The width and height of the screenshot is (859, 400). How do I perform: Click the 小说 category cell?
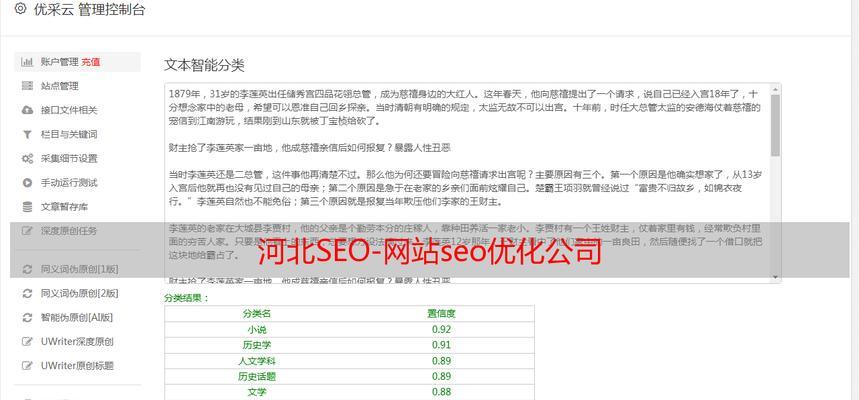tap(257, 329)
